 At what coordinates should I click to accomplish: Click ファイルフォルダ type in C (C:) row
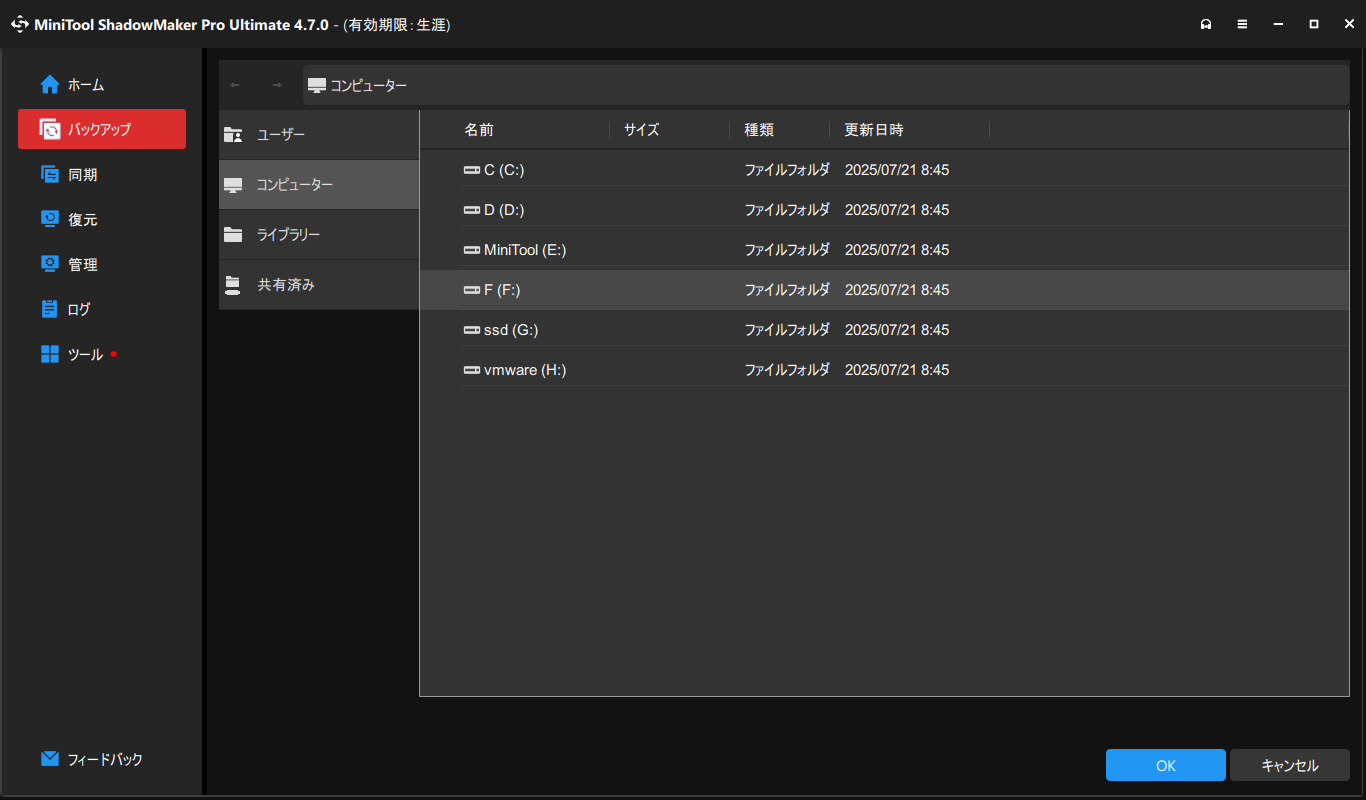(787, 170)
